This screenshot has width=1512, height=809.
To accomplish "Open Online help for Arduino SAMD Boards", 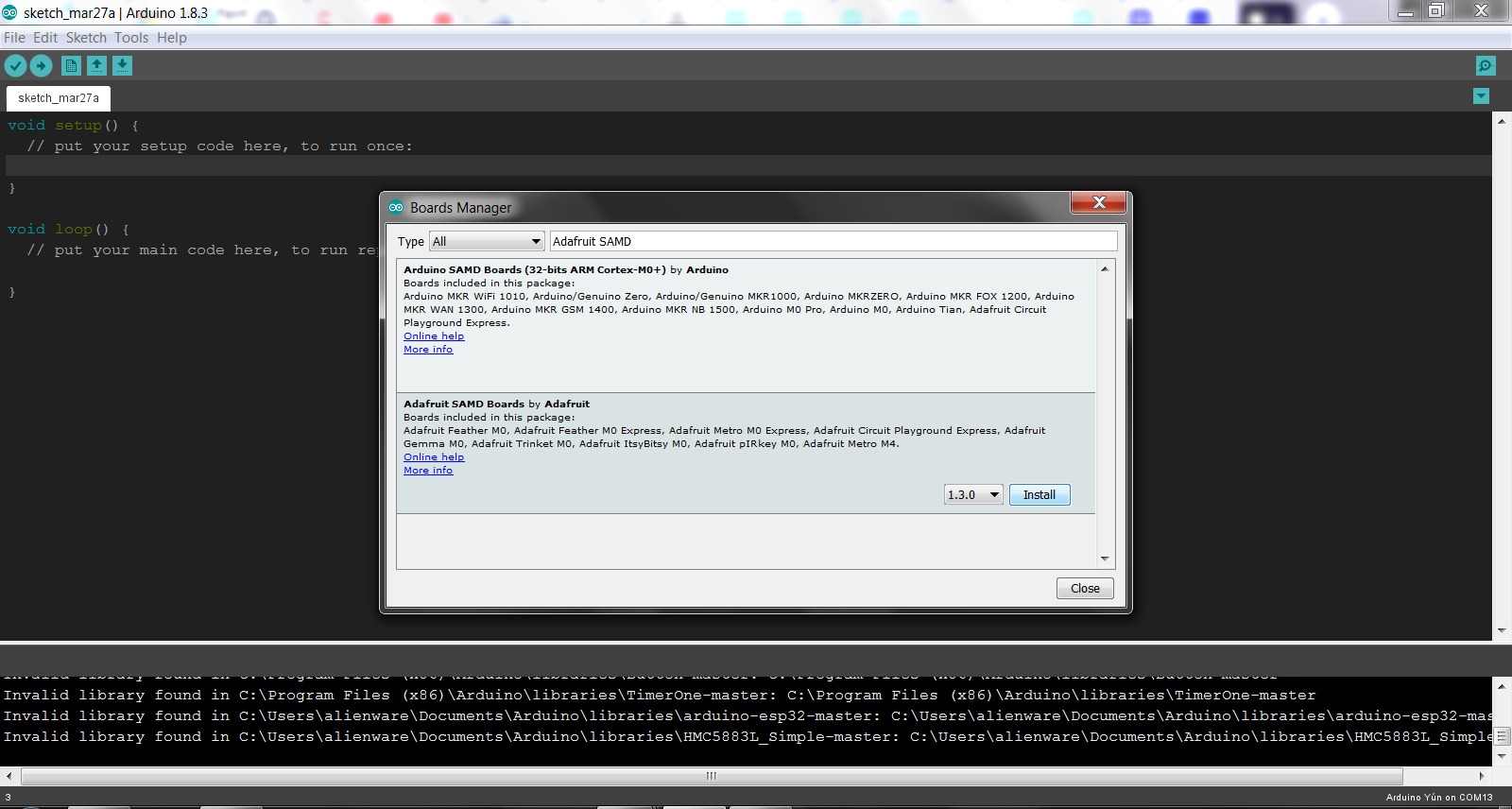I will click(x=434, y=336).
